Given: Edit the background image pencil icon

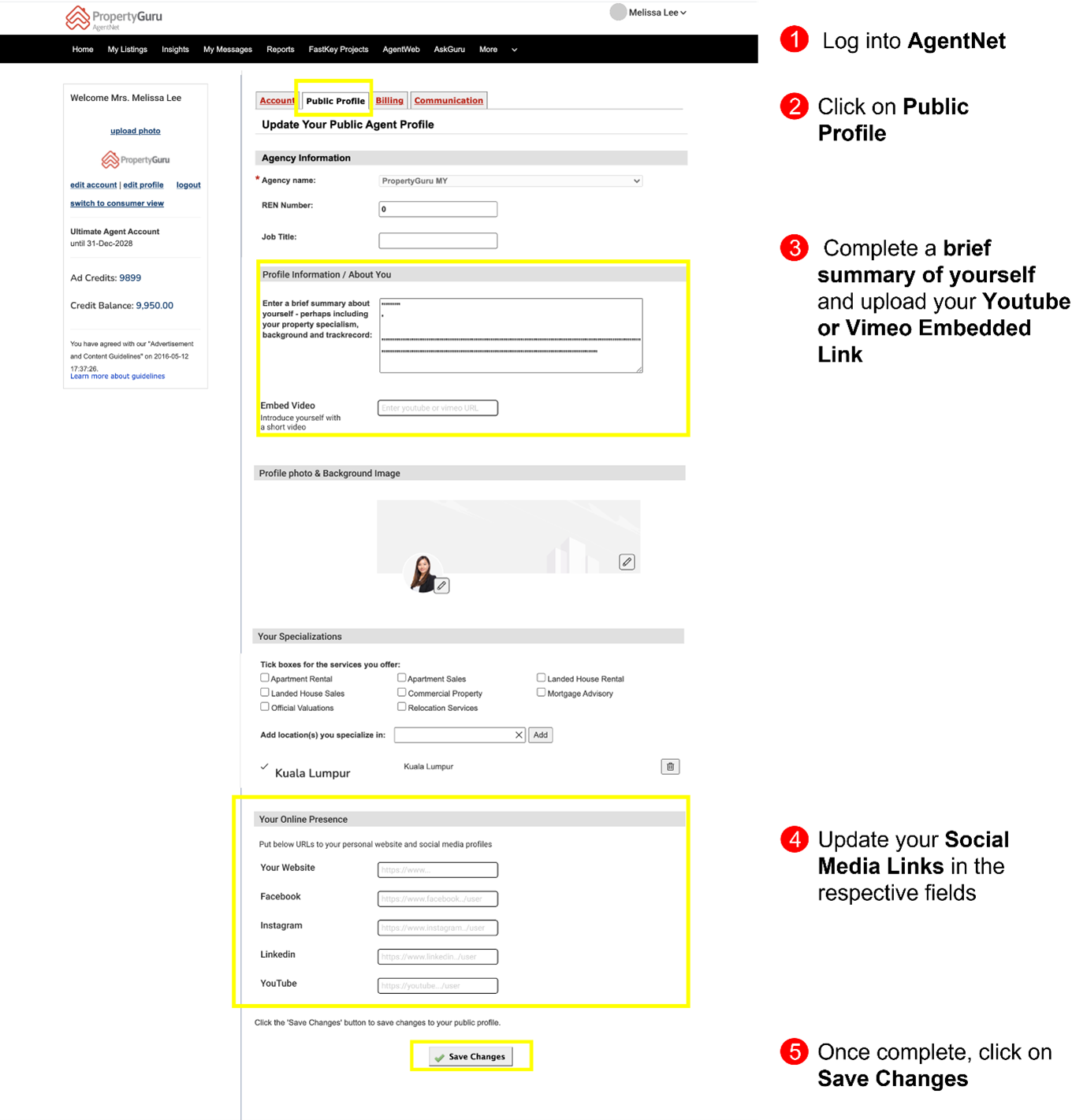Looking at the screenshot, I should pyautogui.click(x=627, y=562).
